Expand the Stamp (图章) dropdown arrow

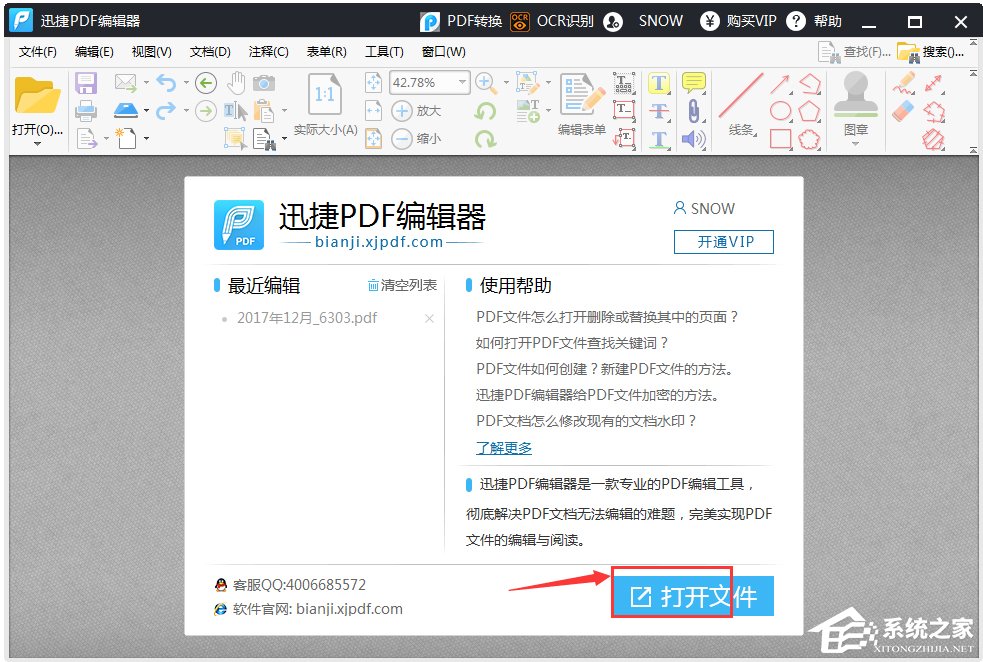pos(856,144)
